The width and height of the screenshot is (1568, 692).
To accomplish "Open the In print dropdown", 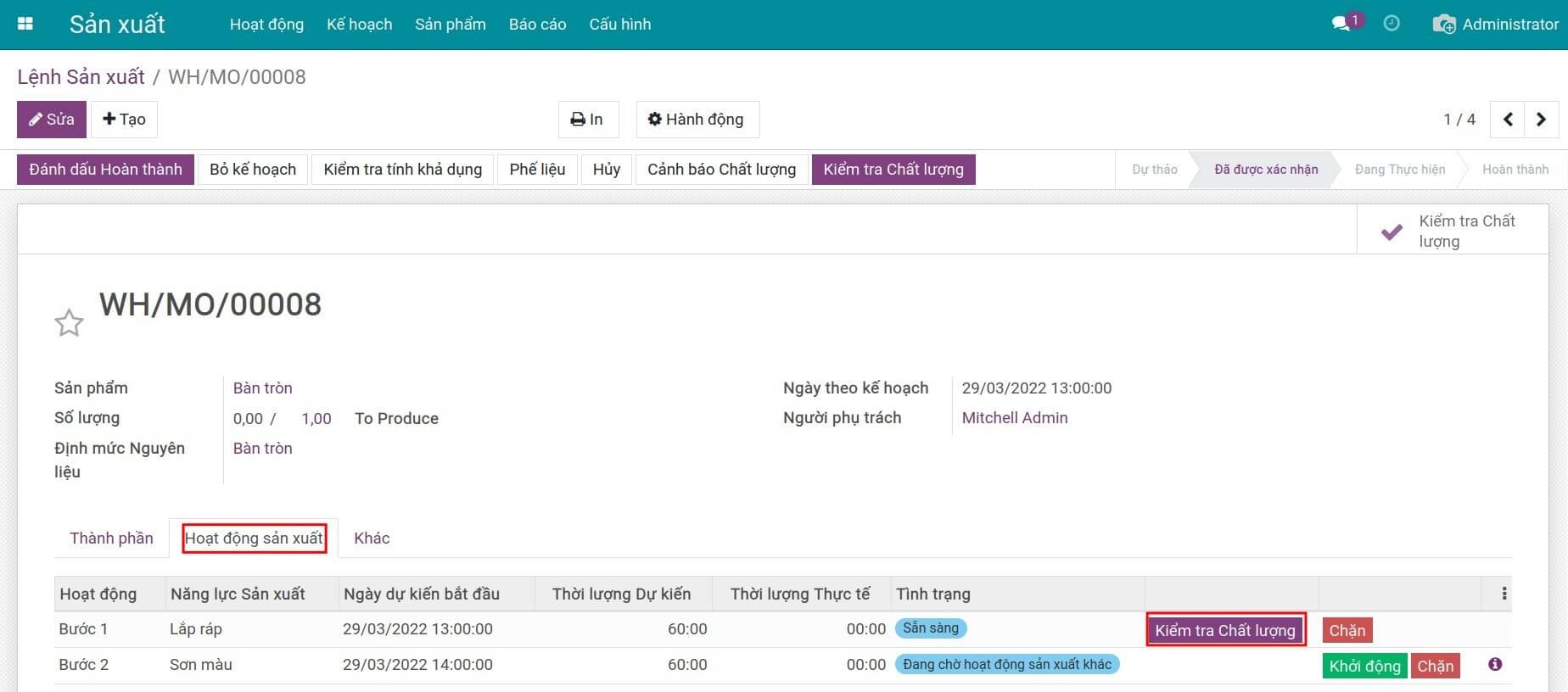I will tap(587, 120).
